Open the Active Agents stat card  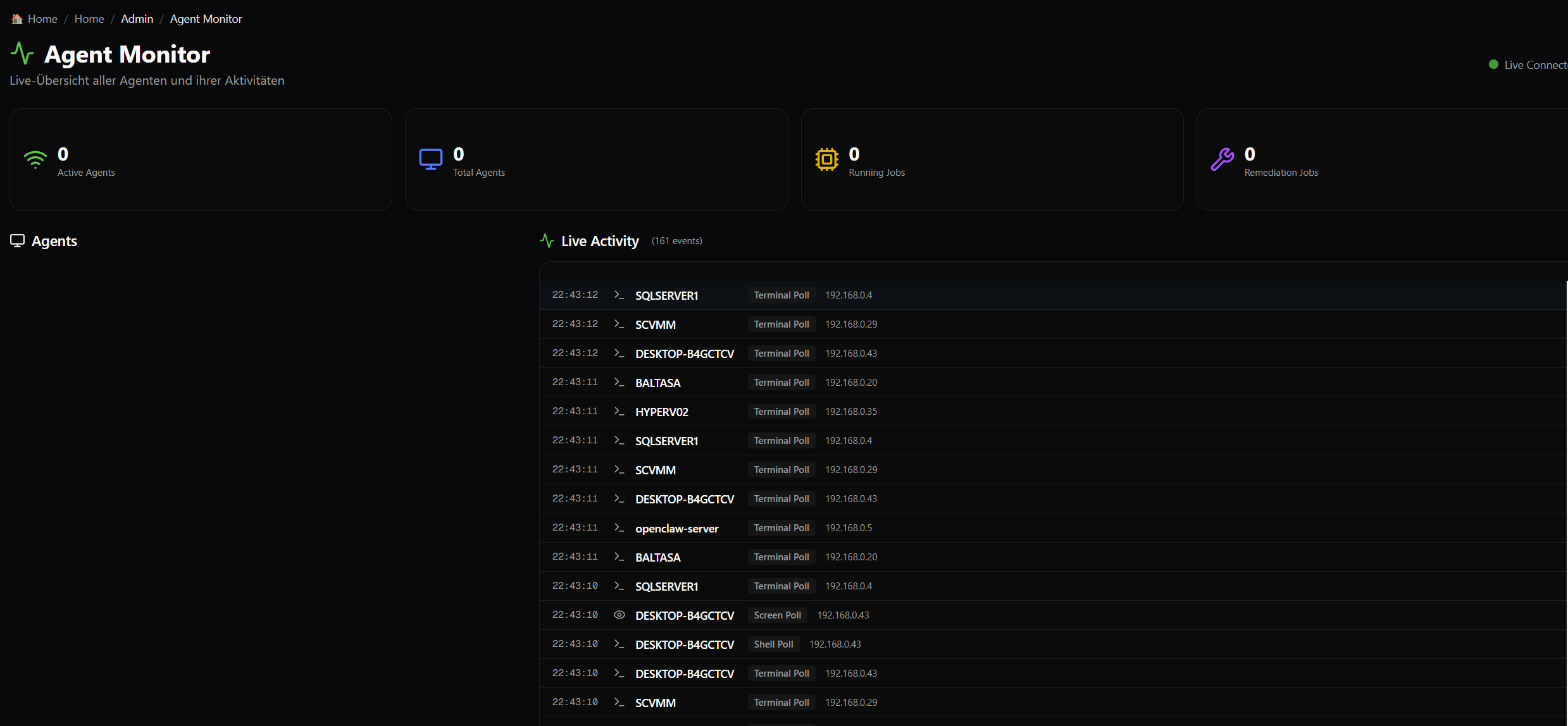[201, 159]
